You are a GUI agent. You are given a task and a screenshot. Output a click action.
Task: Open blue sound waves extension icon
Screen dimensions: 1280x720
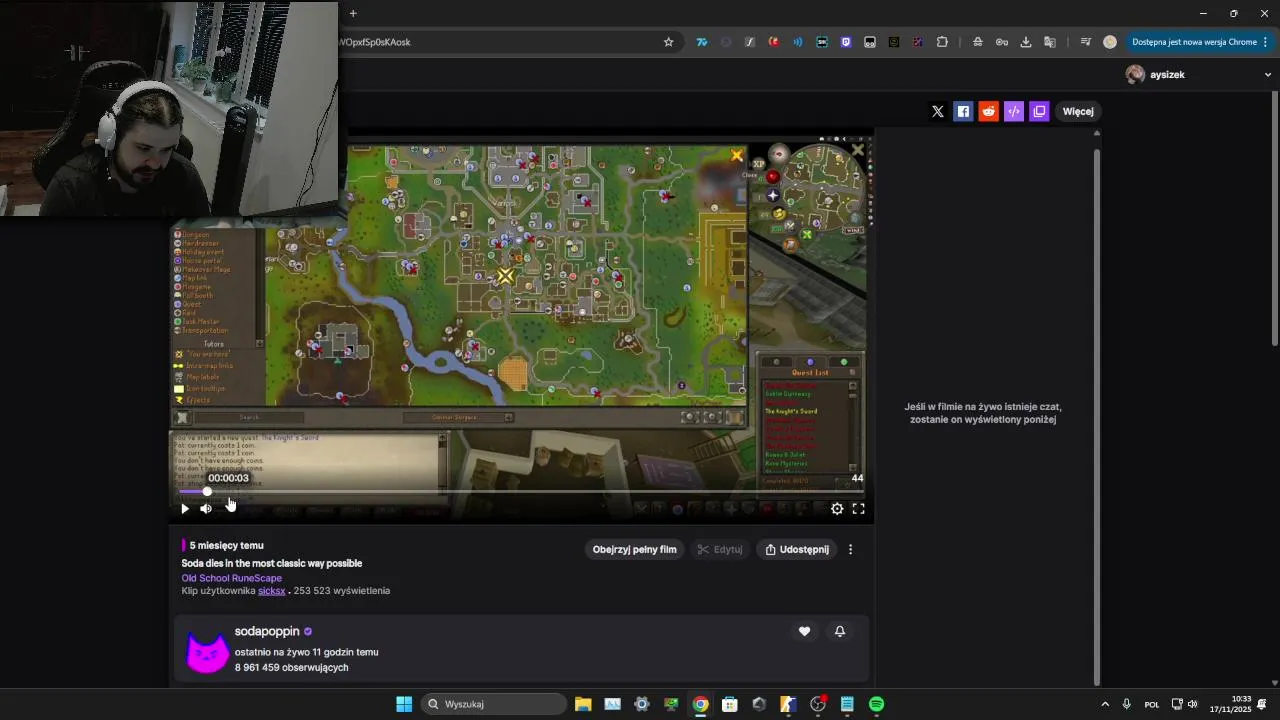tap(798, 42)
